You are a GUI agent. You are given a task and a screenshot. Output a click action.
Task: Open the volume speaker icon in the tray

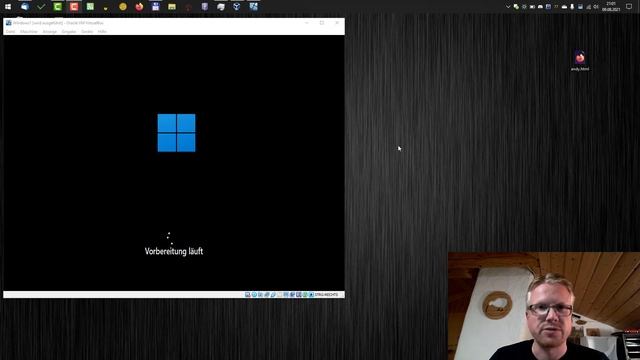pos(596,7)
